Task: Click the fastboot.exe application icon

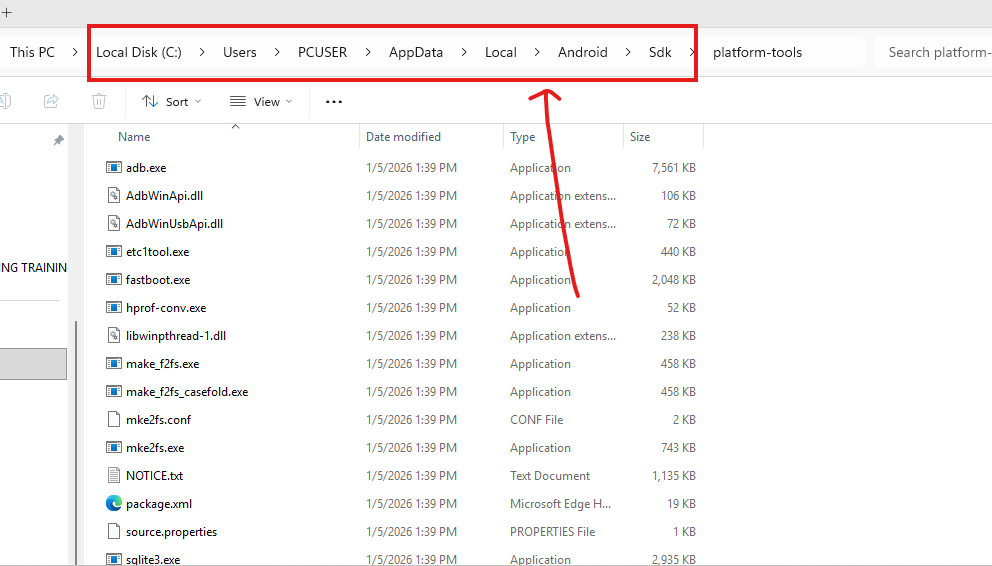Action: [113, 280]
